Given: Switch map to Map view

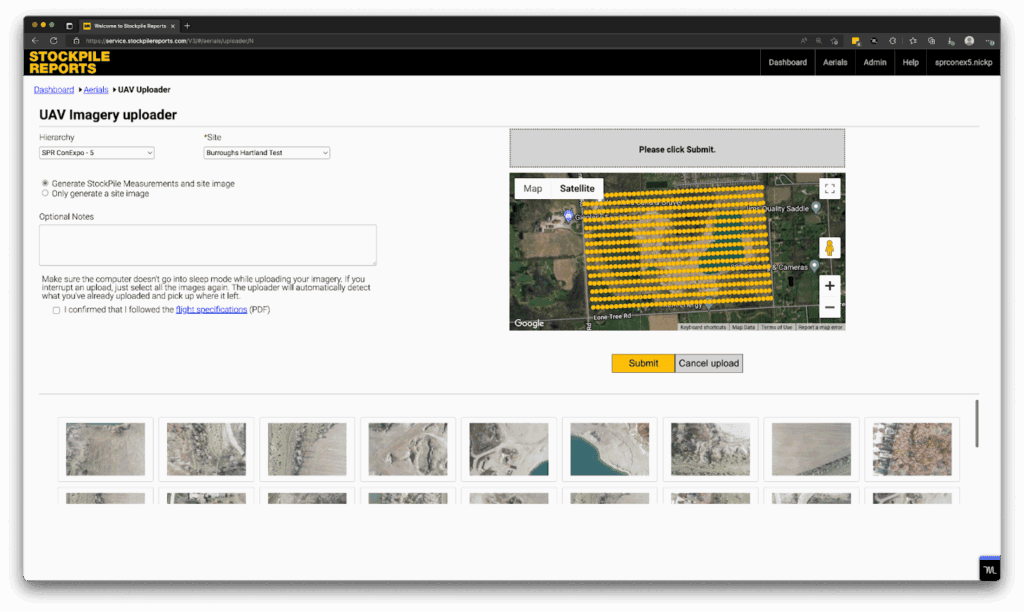Looking at the screenshot, I should pyautogui.click(x=533, y=188).
